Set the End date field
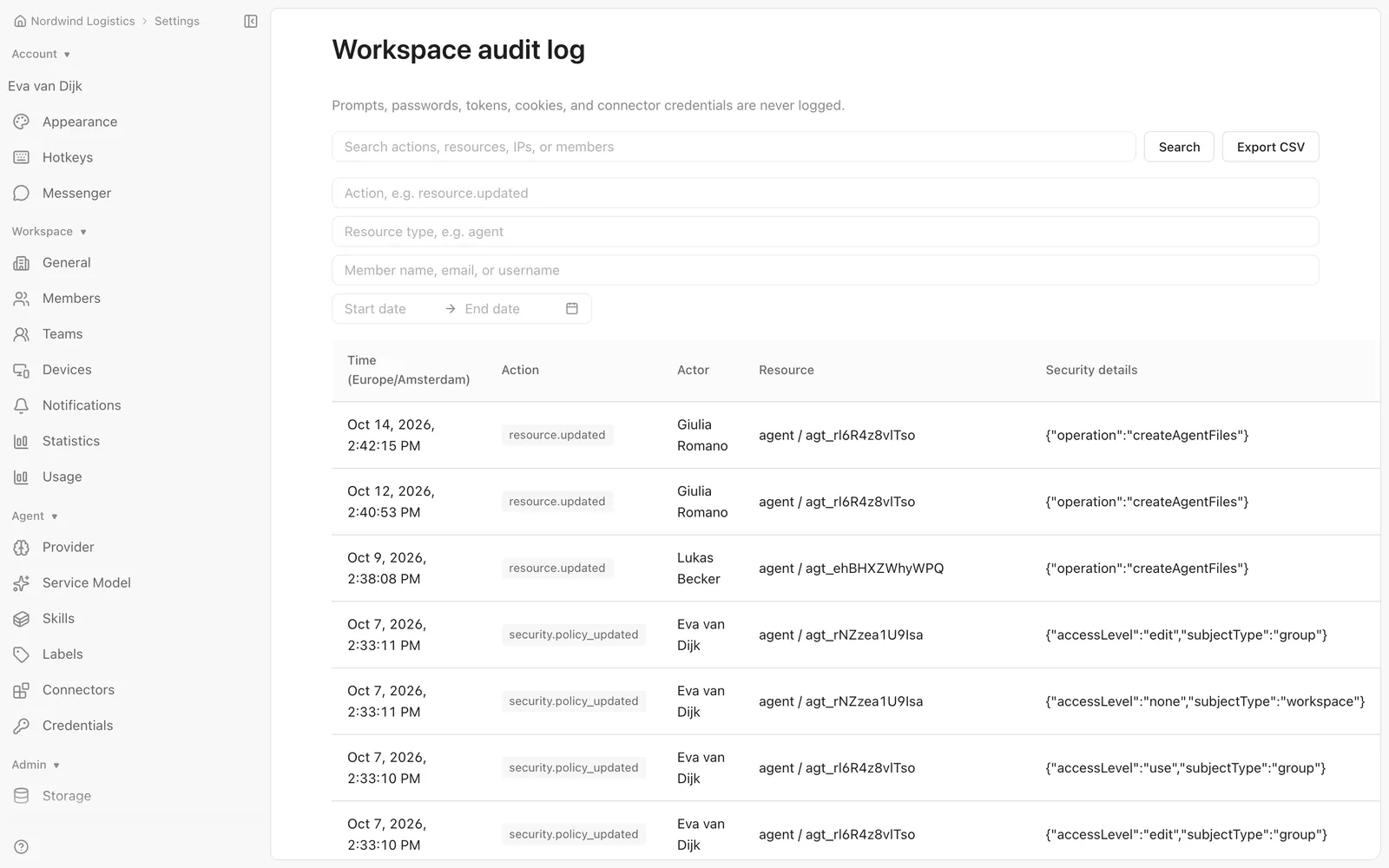This screenshot has height=868, width=1389. click(x=510, y=308)
